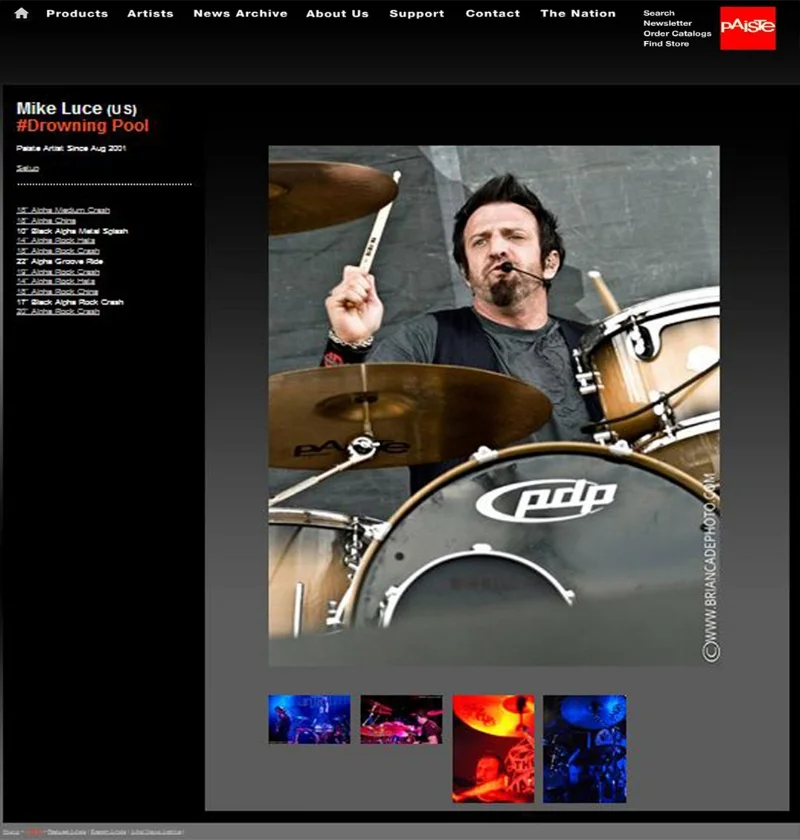Click the large drummer photo
This screenshot has width=800, height=840.
pos(494,406)
